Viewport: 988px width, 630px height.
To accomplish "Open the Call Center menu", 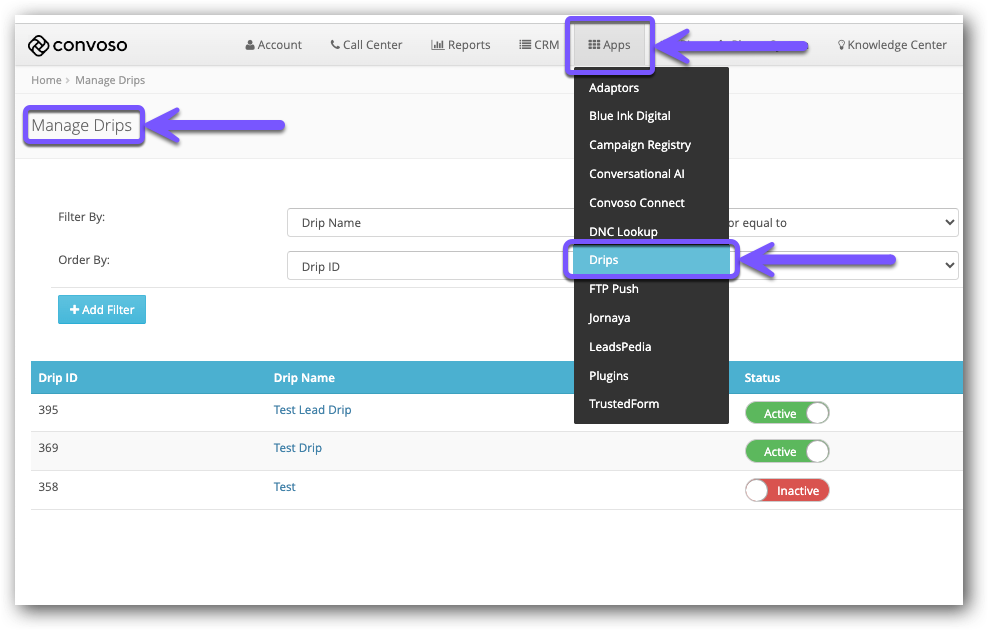I will 366,45.
